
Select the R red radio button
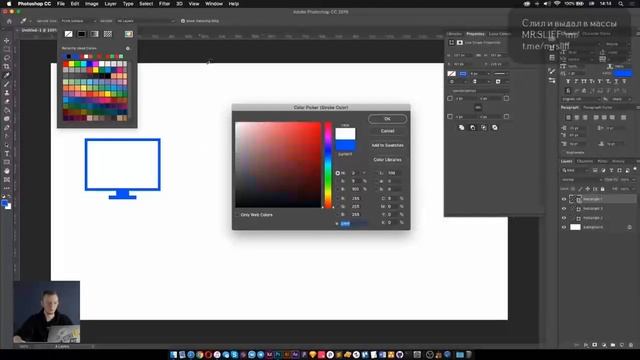point(338,198)
